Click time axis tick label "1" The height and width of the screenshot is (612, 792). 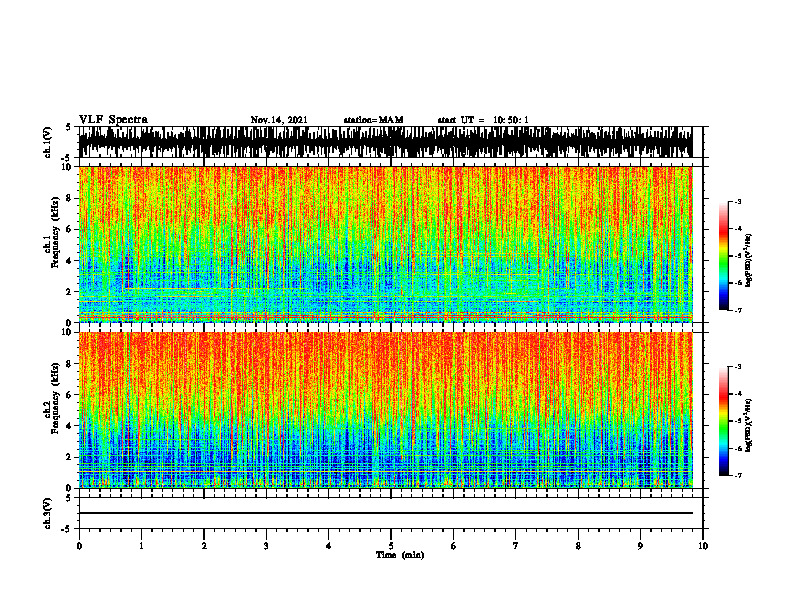coord(141,546)
